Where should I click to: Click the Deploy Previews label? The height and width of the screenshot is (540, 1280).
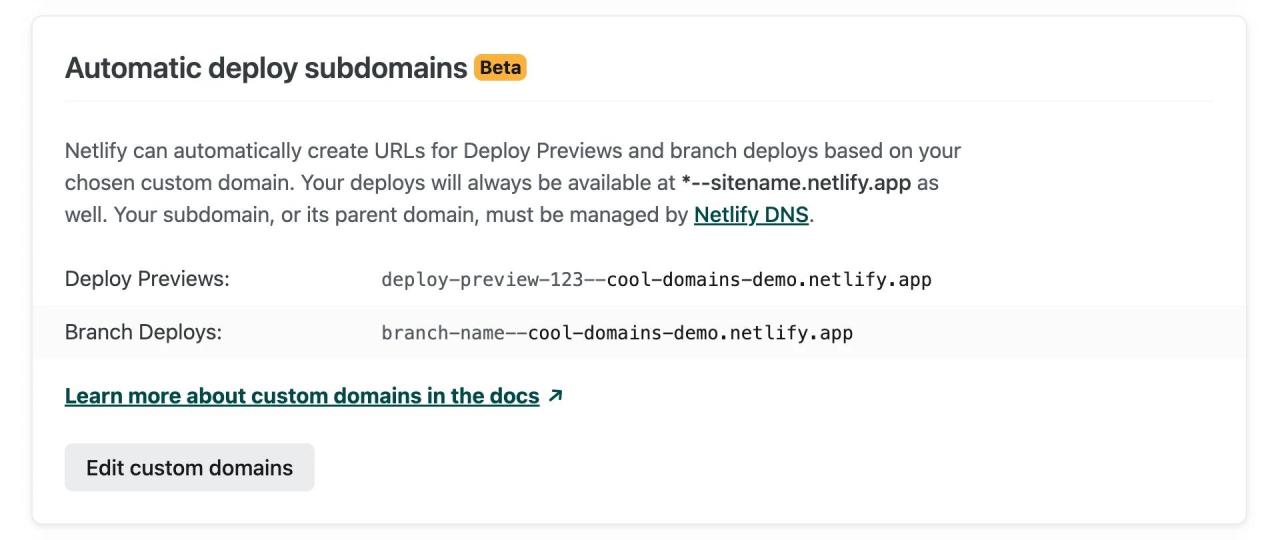tap(147, 279)
